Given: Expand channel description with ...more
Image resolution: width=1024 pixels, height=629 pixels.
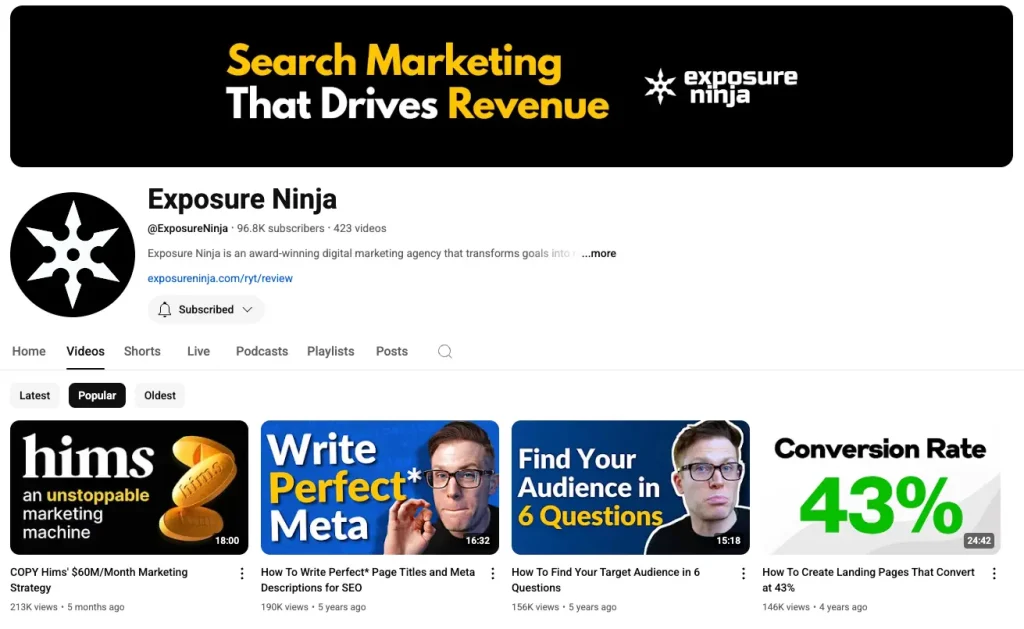Looking at the screenshot, I should [599, 253].
